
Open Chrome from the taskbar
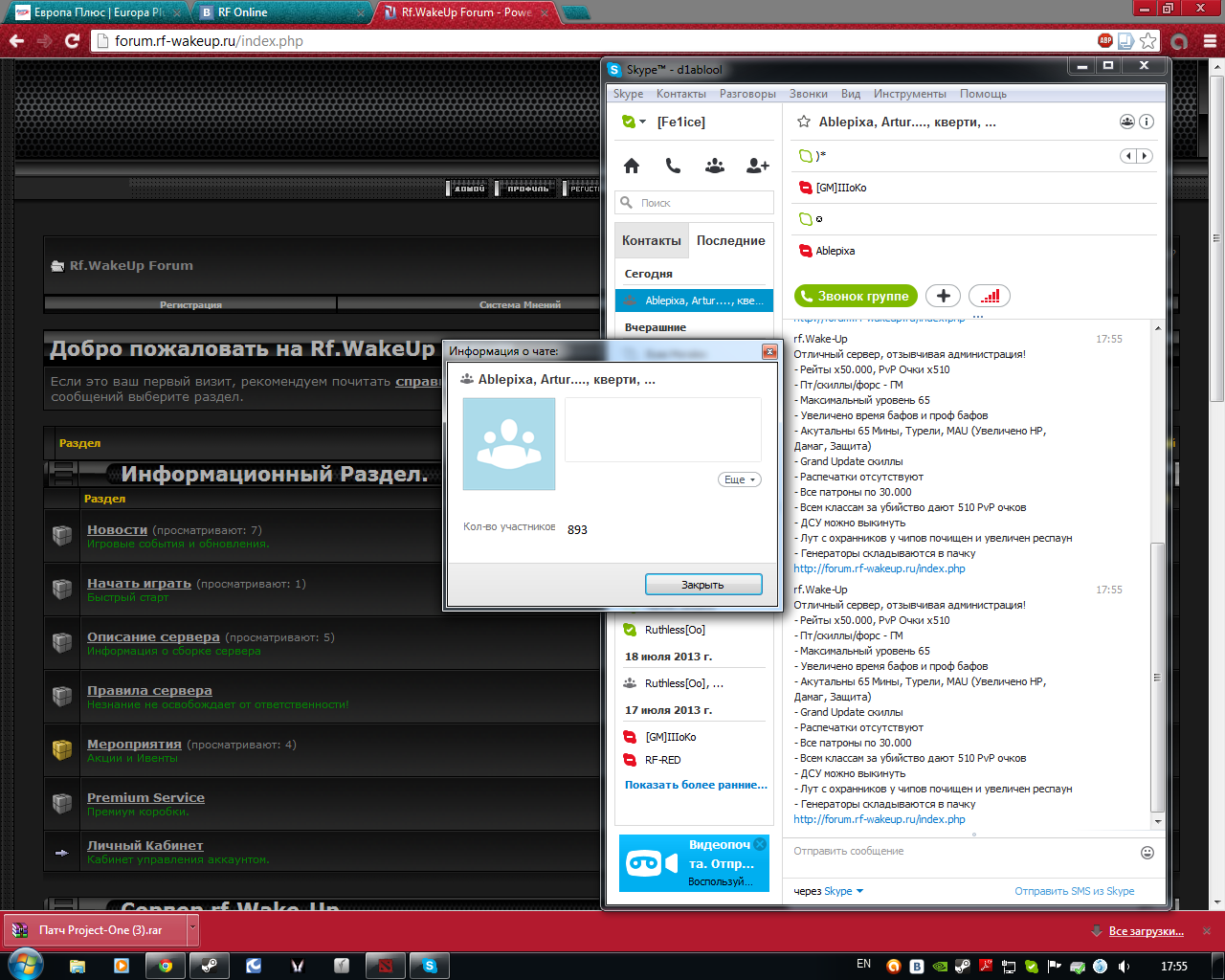click(166, 966)
